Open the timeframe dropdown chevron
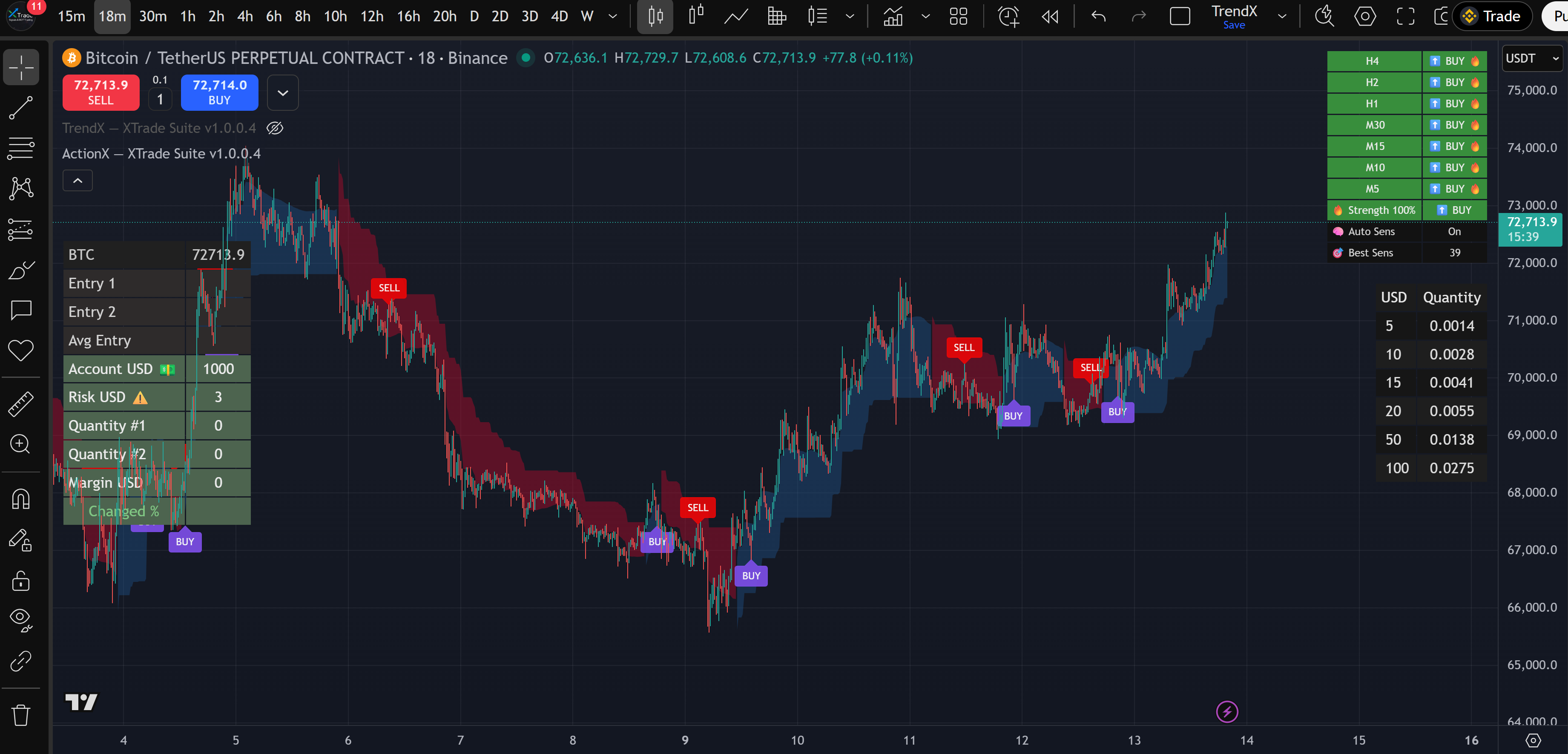The height and width of the screenshot is (754, 1568). (612, 17)
